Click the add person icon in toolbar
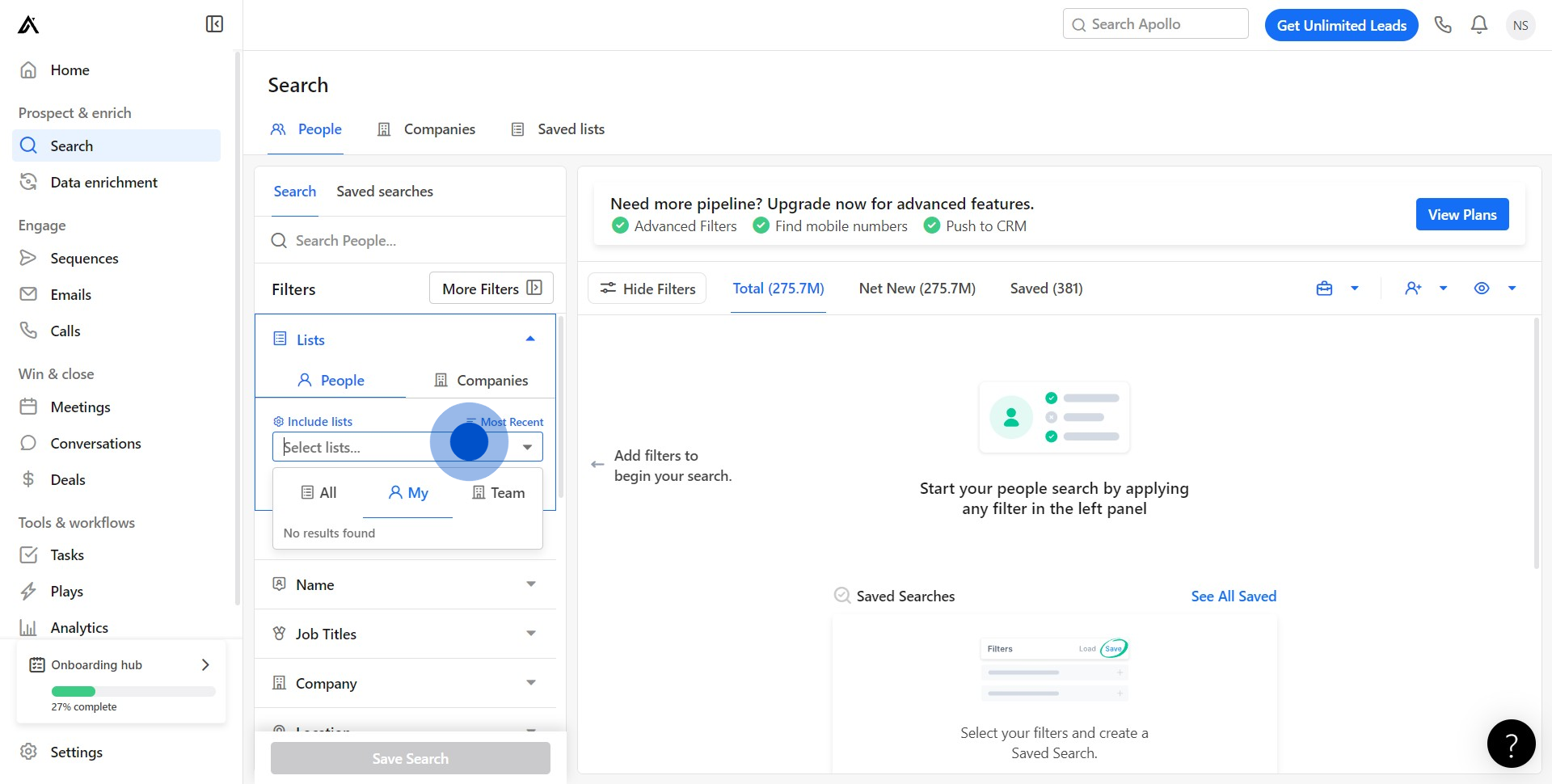The image size is (1552, 784). click(x=1413, y=289)
